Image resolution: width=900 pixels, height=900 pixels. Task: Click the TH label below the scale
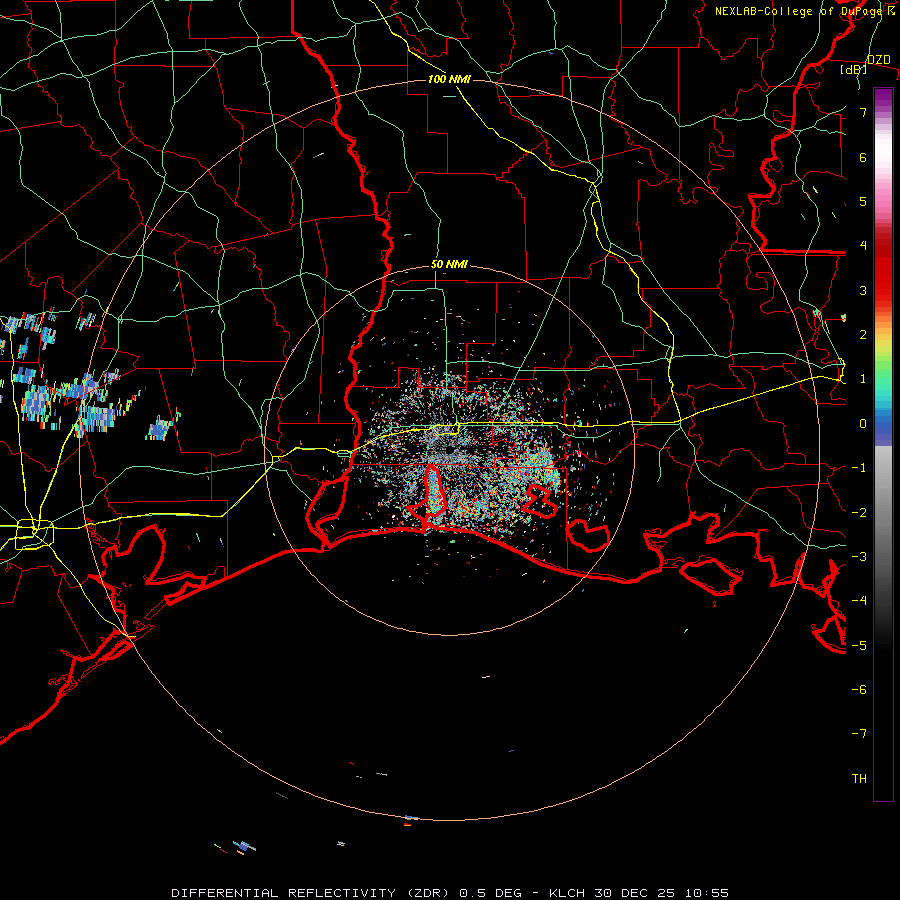tap(859, 779)
